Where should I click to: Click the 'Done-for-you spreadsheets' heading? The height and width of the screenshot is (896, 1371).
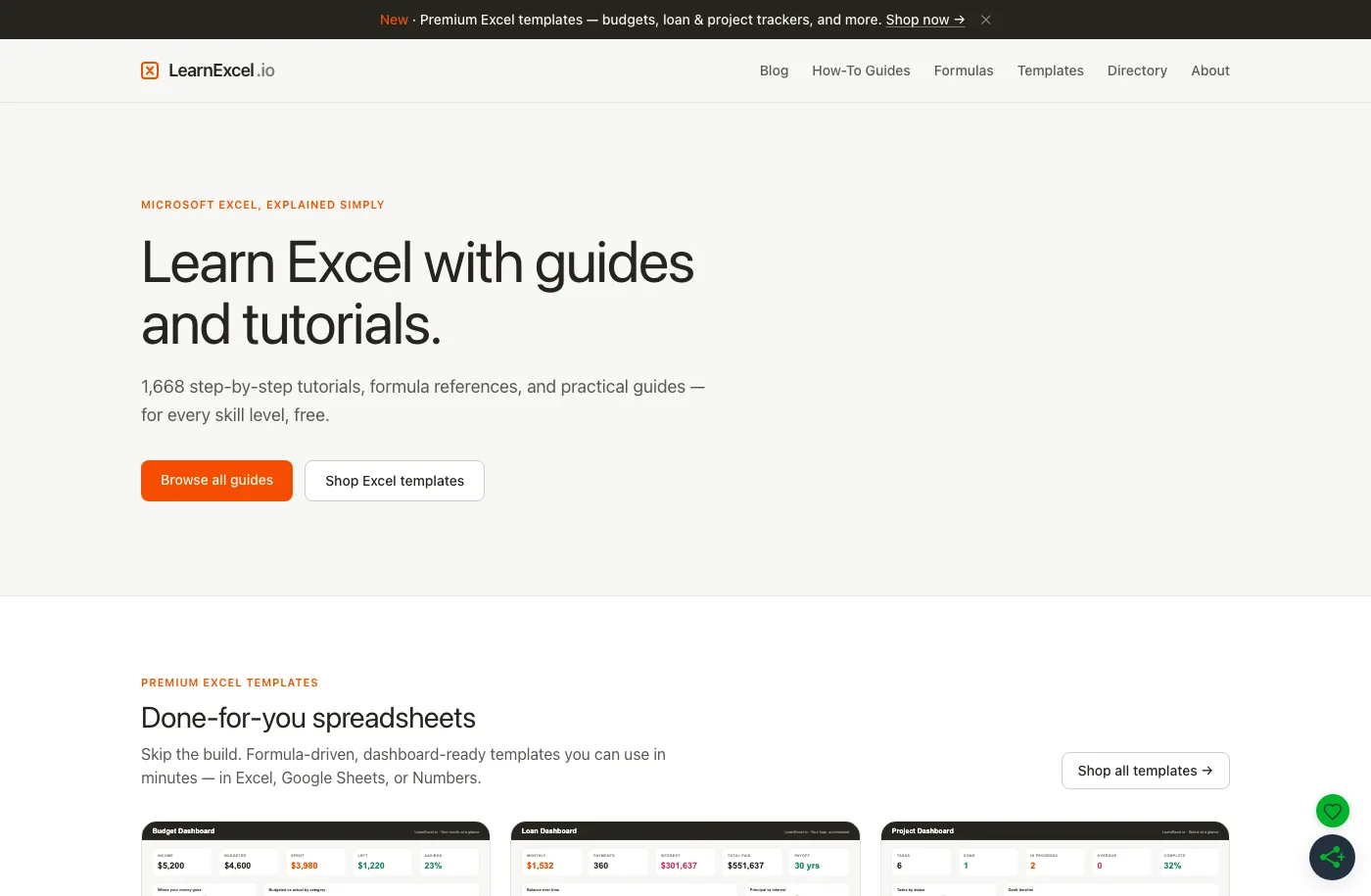pyautogui.click(x=308, y=718)
